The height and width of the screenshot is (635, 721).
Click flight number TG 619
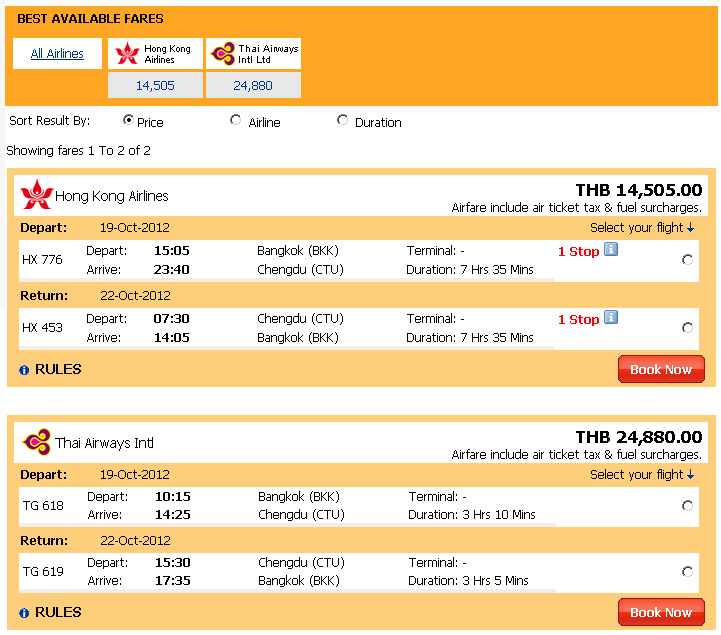(43, 572)
